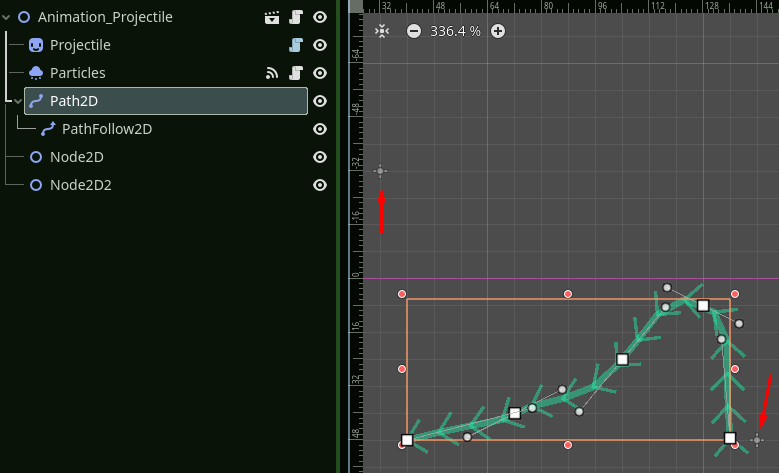Select the PathFollow2D tree node
The width and height of the screenshot is (779, 473).
(x=106, y=129)
